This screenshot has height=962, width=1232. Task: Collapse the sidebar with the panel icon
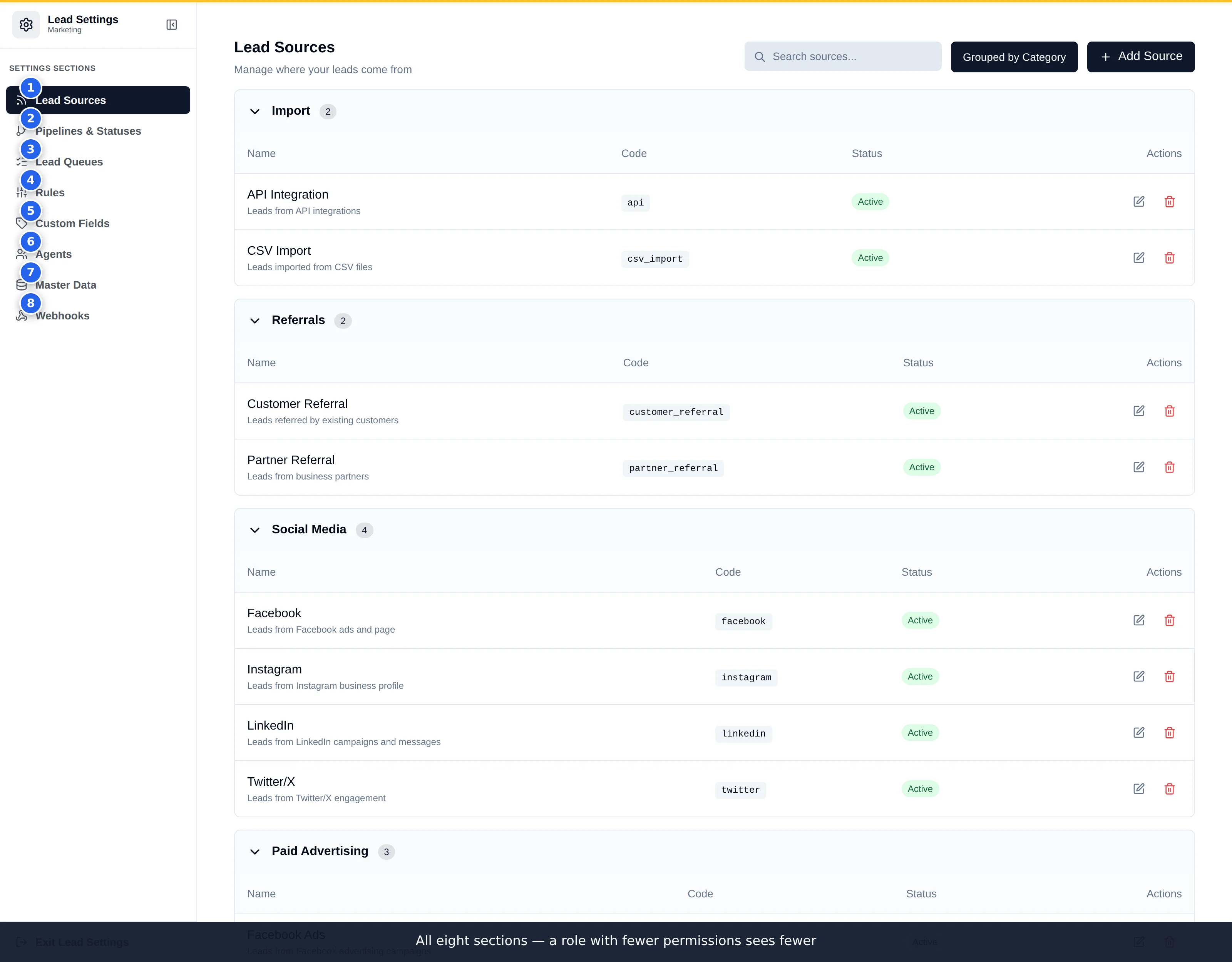[x=172, y=25]
